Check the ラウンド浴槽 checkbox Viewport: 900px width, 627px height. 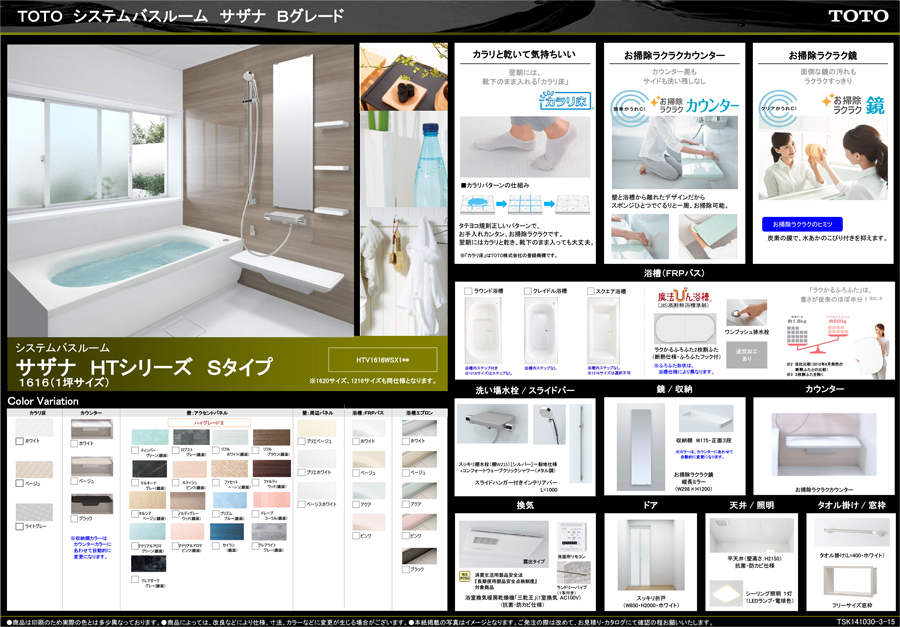tap(468, 291)
